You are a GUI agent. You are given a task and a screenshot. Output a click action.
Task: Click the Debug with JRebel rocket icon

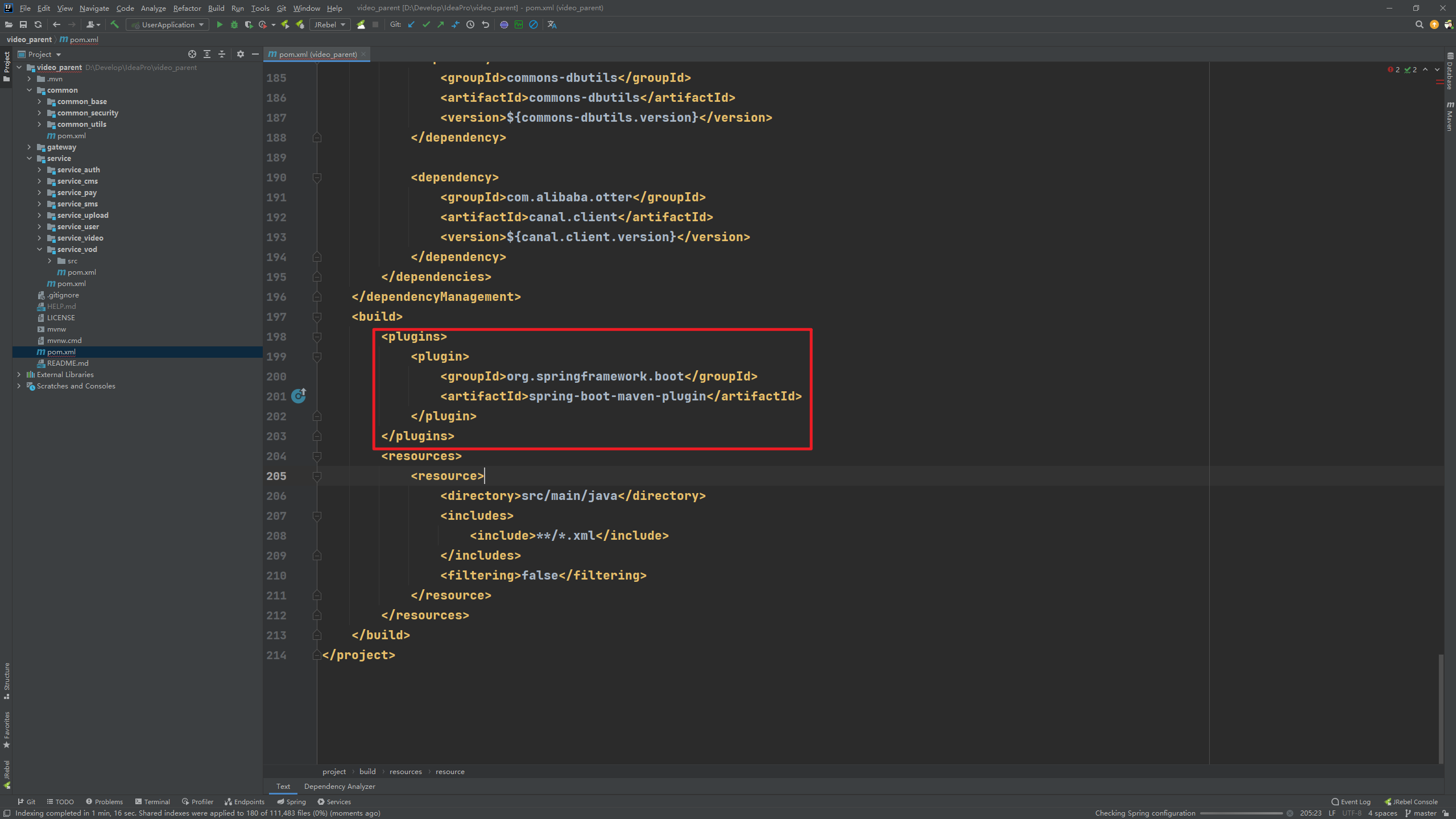click(300, 24)
